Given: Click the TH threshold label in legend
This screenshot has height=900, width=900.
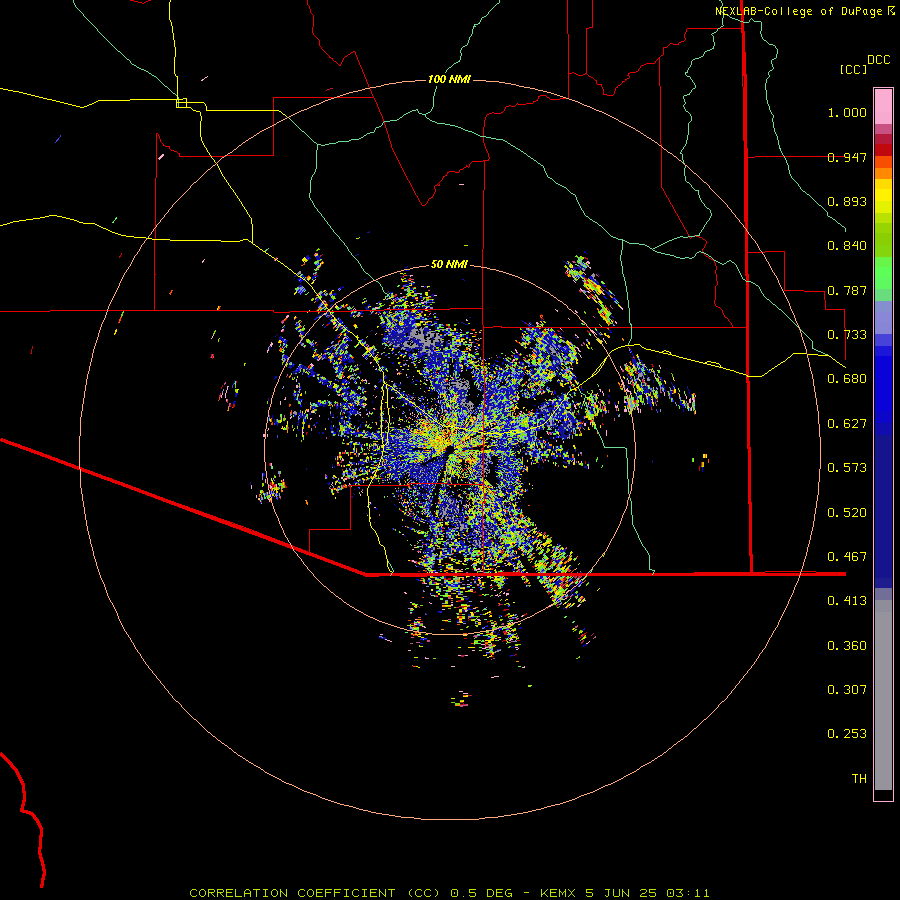Looking at the screenshot, I should 859,779.
